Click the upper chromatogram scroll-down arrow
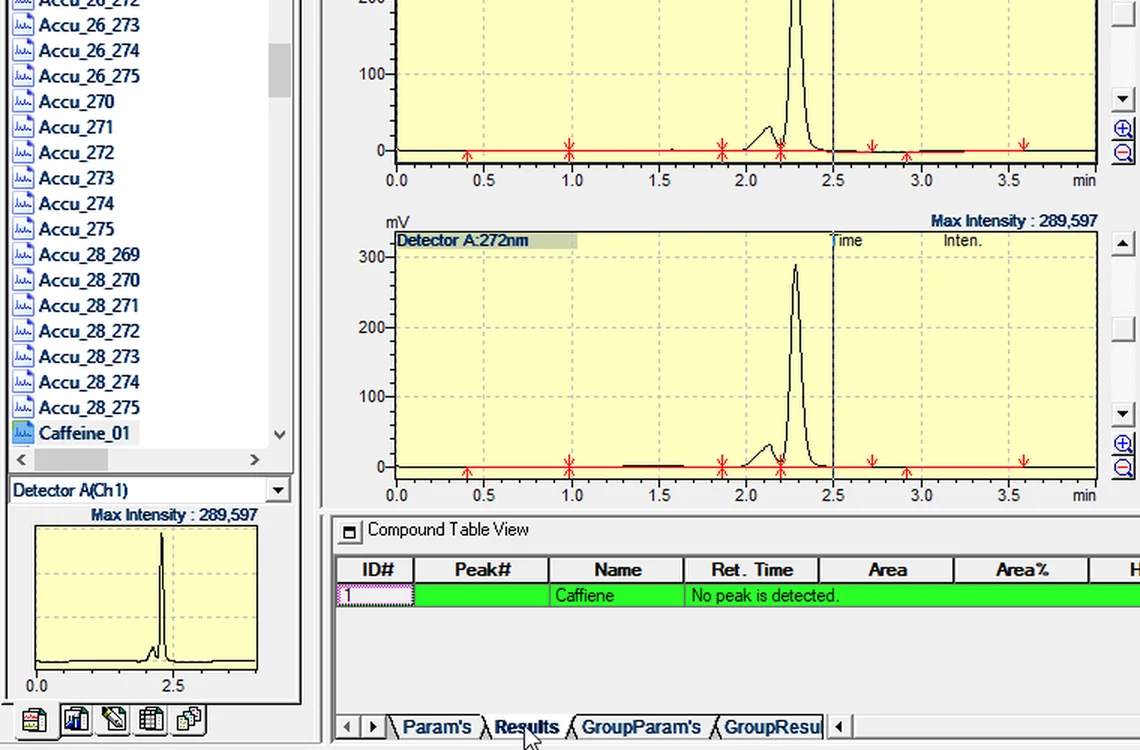The image size is (1140, 750). pyautogui.click(x=1123, y=98)
